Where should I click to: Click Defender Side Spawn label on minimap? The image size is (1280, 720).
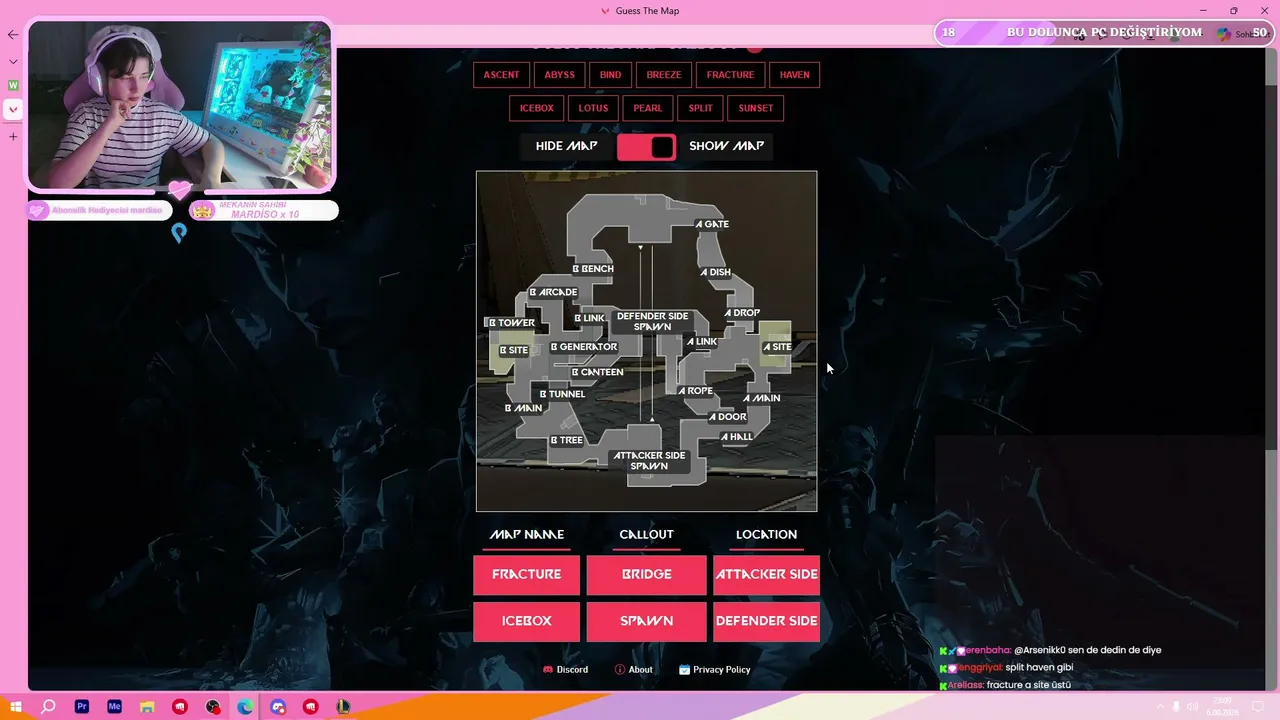tap(652, 321)
